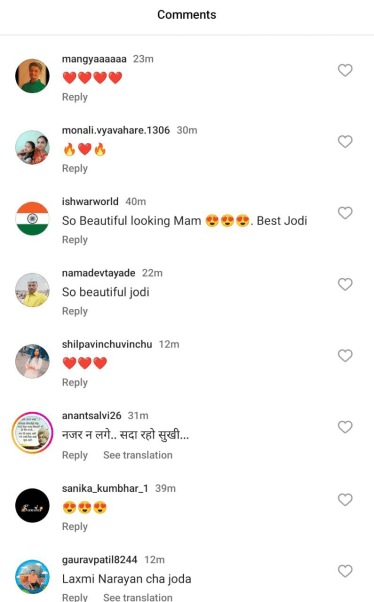The width and height of the screenshot is (374, 602).
Task: Like mangyaaaaaa's hearts comment
Action: [345, 70]
